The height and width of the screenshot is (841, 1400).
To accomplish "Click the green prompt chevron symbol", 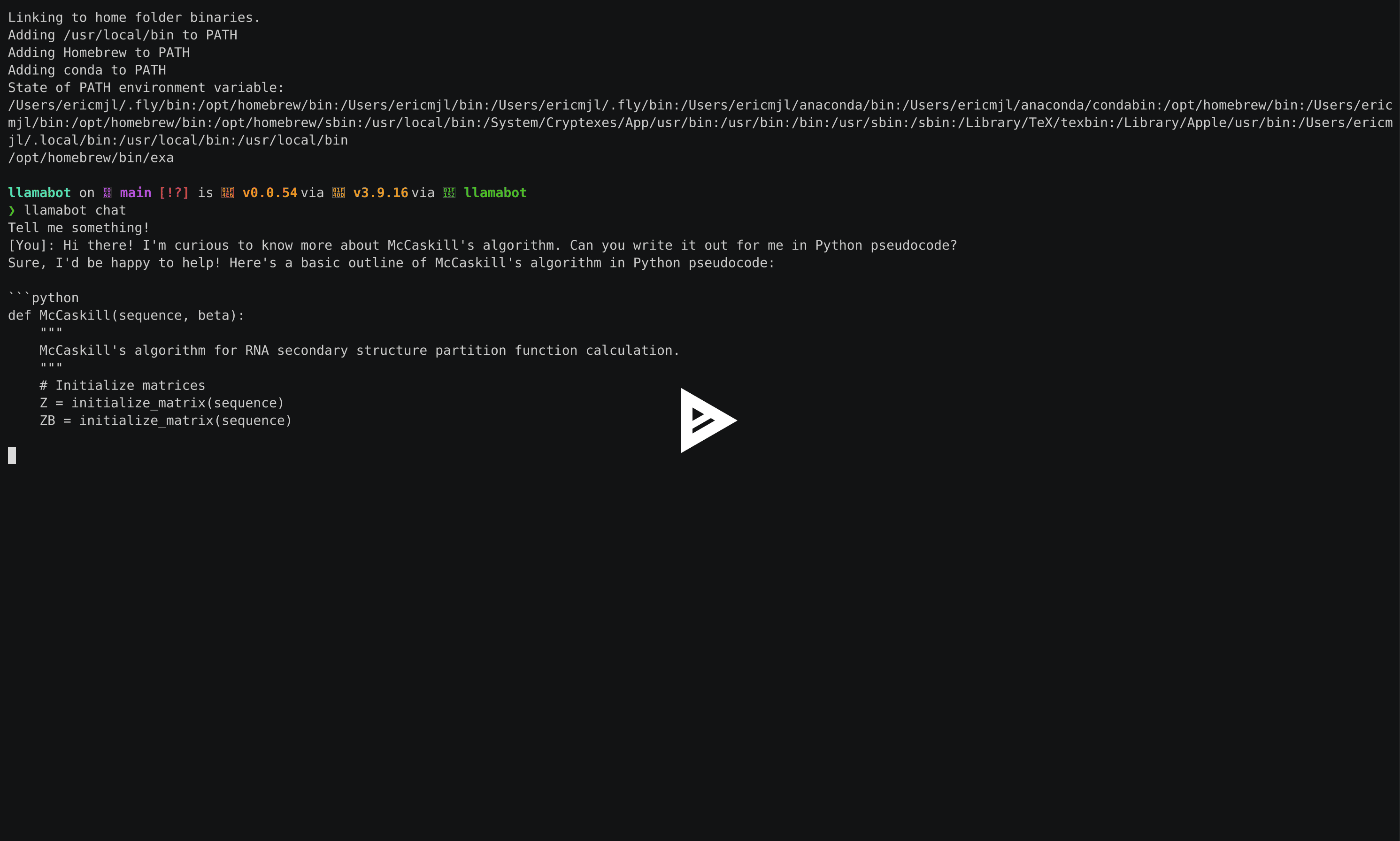I will point(12,211).
